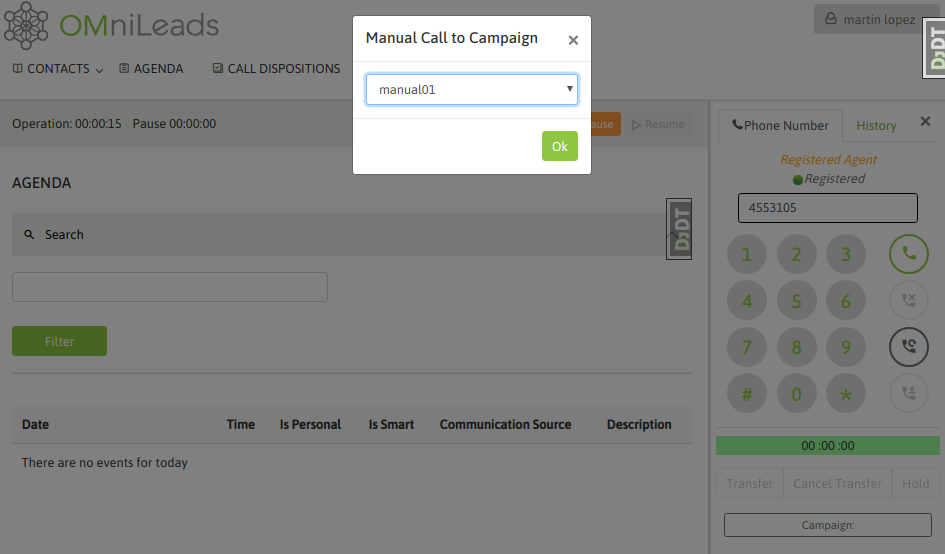Image resolution: width=945 pixels, height=554 pixels.
Task: Click the Communication Source column header
Action: (x=505, y=424)
